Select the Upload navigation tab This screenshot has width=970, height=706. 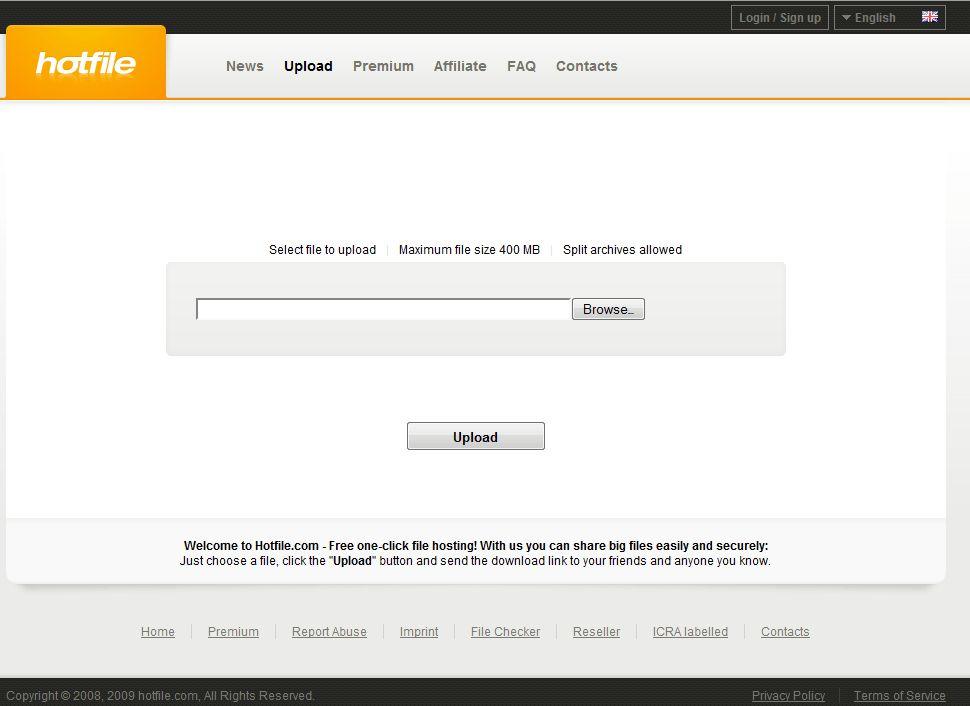(308, 66)
